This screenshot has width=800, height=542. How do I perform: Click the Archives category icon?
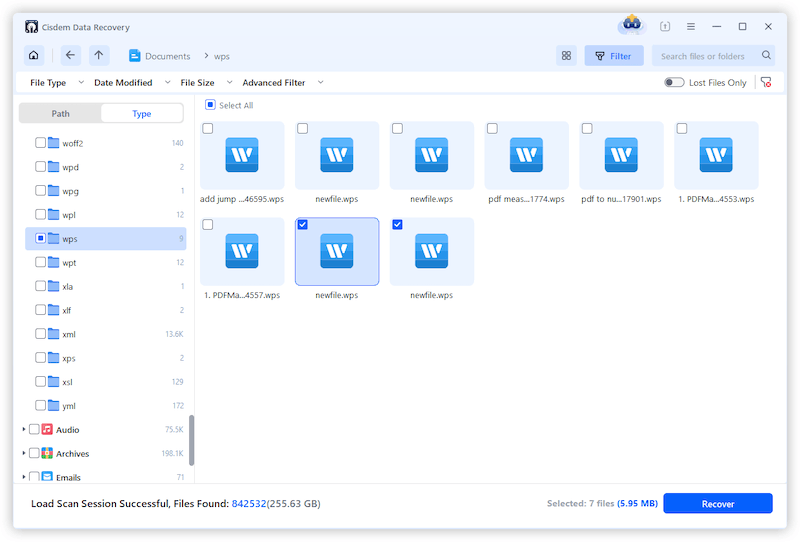47,453
